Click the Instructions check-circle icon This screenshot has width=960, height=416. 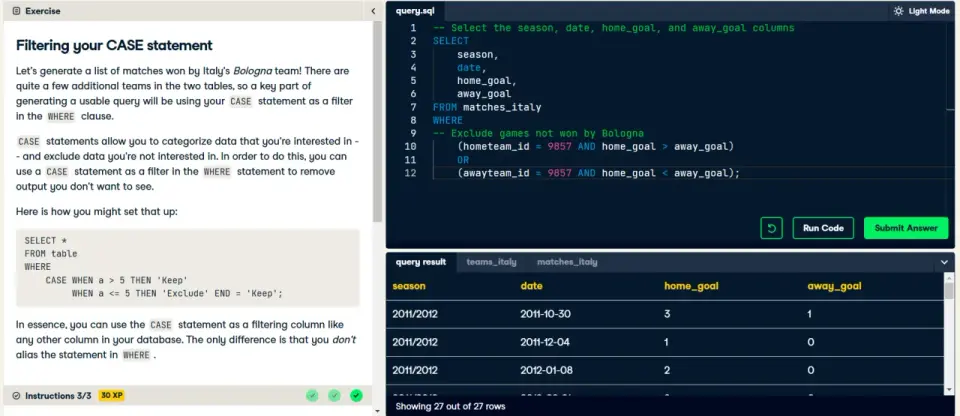coord(16,396)
